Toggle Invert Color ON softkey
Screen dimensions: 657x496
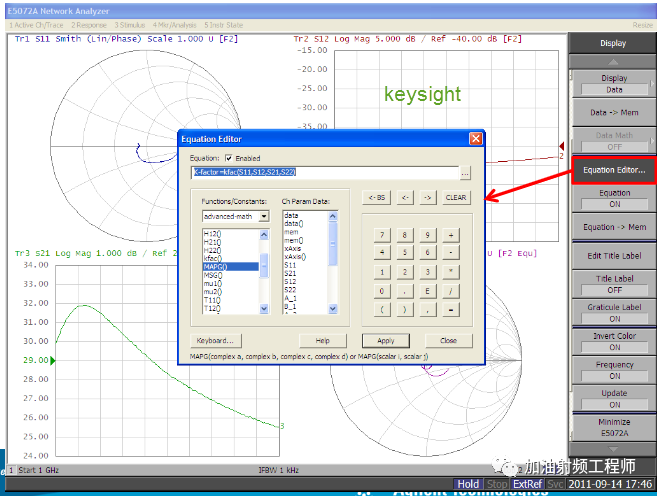pyautogui.click(x=614, y=342)
